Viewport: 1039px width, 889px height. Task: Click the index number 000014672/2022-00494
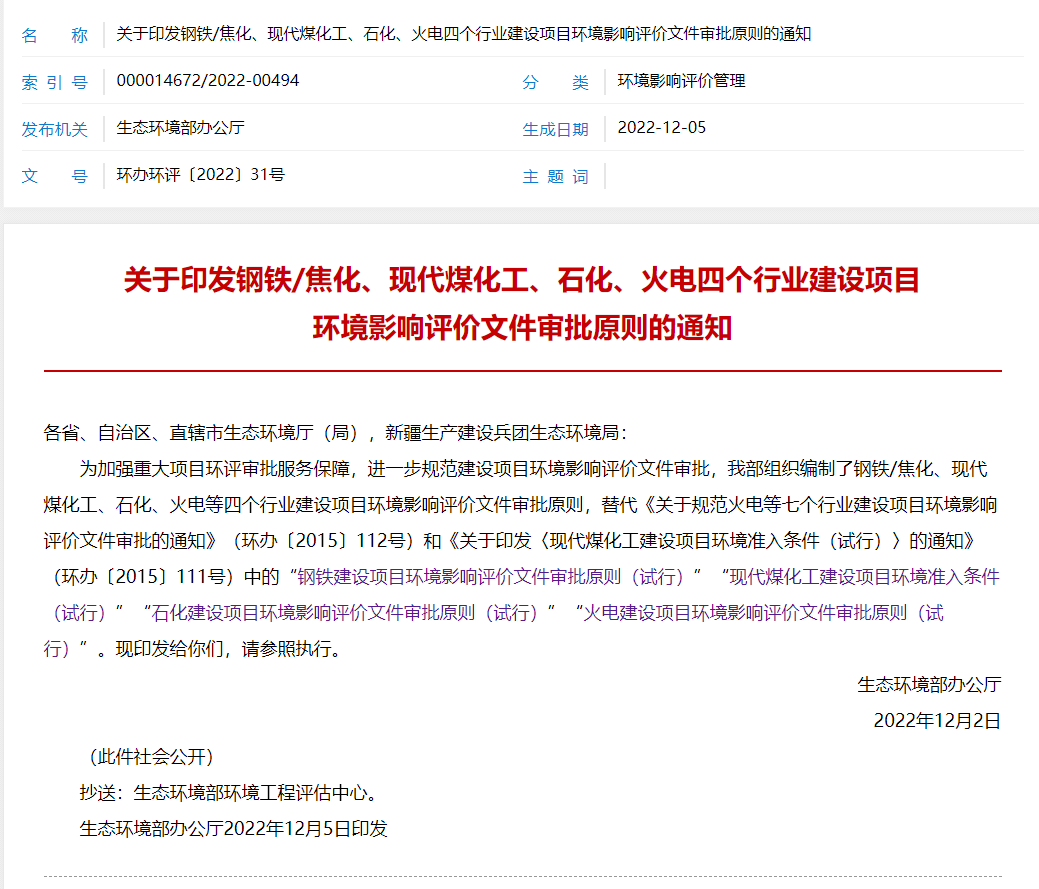coord(207,81)
